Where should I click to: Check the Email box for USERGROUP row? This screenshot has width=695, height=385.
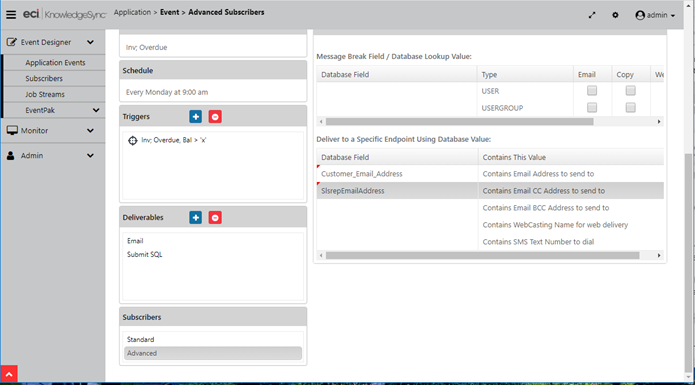[x=592, y=108]
